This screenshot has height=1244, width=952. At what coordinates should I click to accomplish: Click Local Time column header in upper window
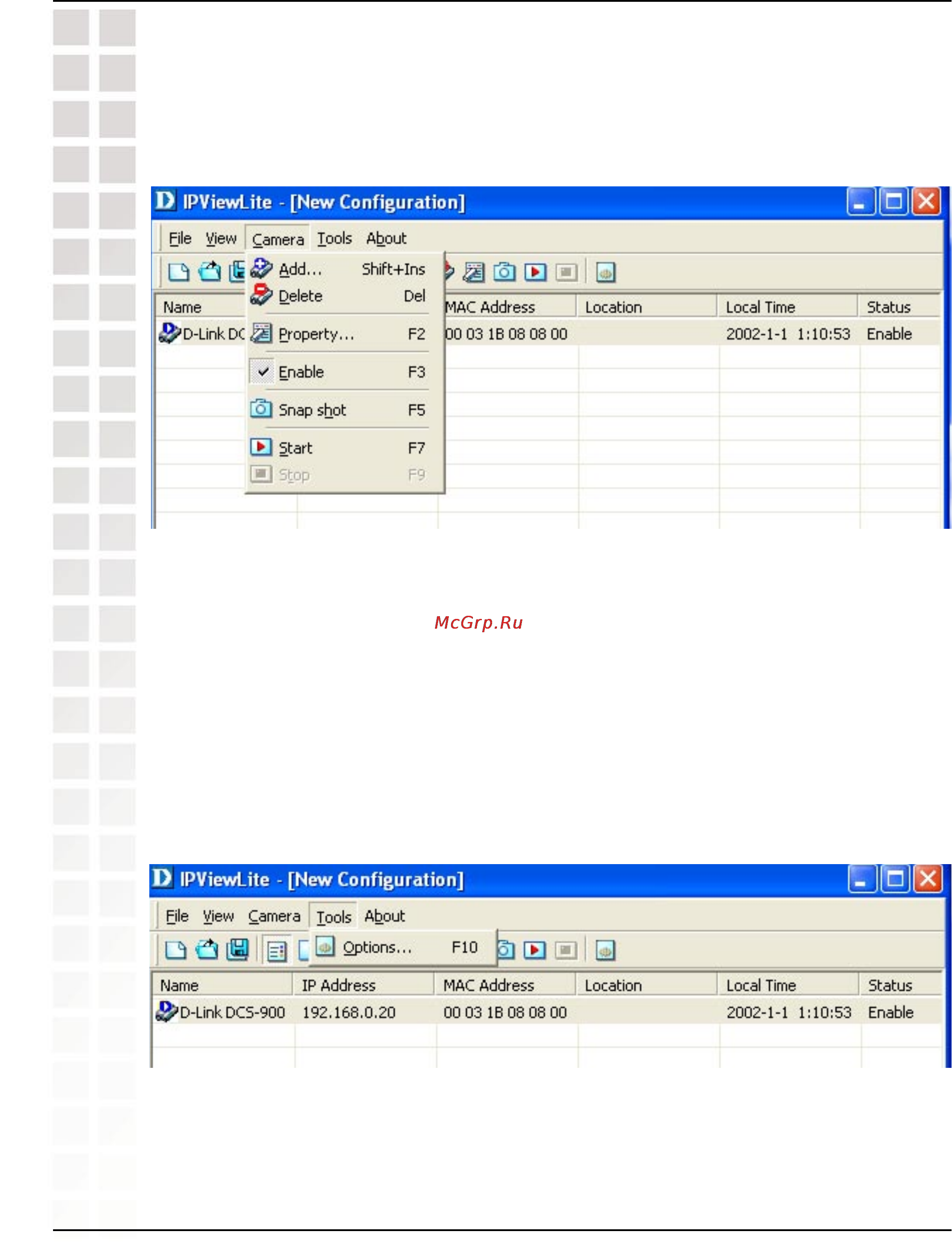pyautogui.click(x=788, y=307)
